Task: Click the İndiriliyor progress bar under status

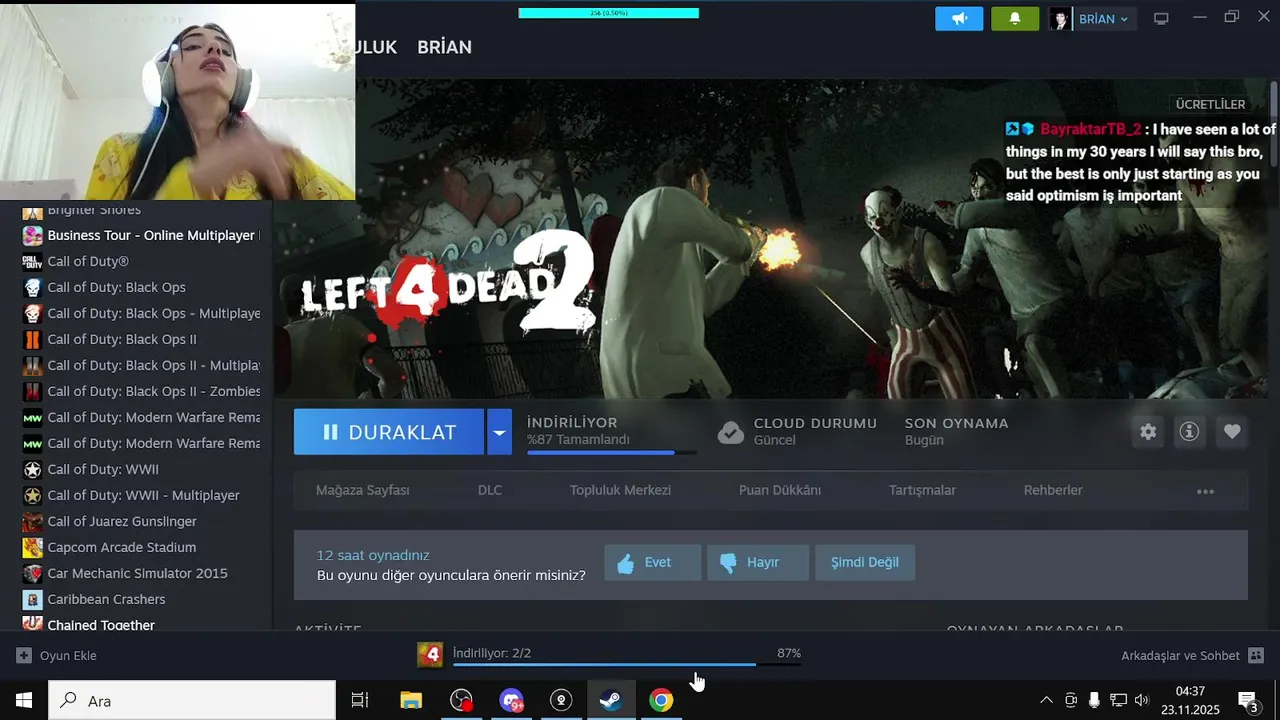Action: tap(612, 453)
